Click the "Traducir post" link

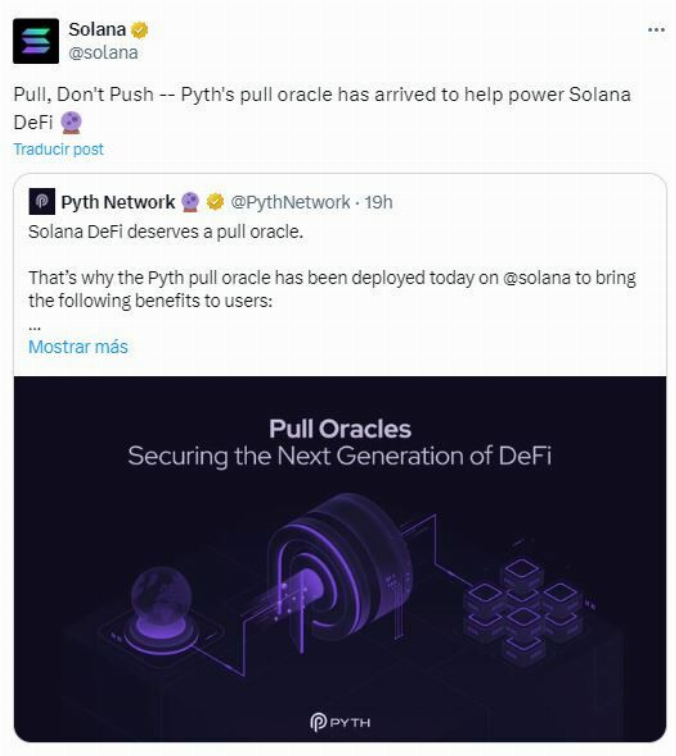click(x=58, y=149)
